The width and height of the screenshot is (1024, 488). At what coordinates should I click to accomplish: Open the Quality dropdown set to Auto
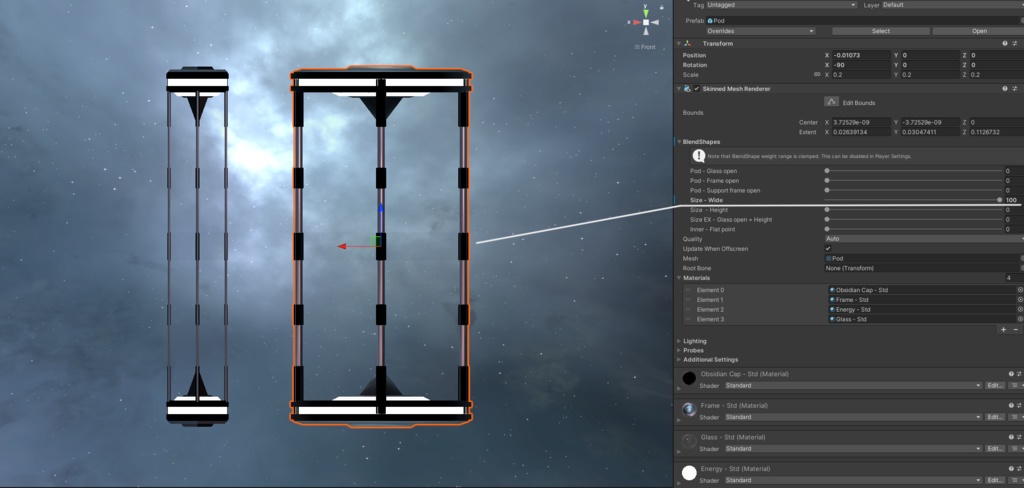pyautogui.click(x=923, y=238)
